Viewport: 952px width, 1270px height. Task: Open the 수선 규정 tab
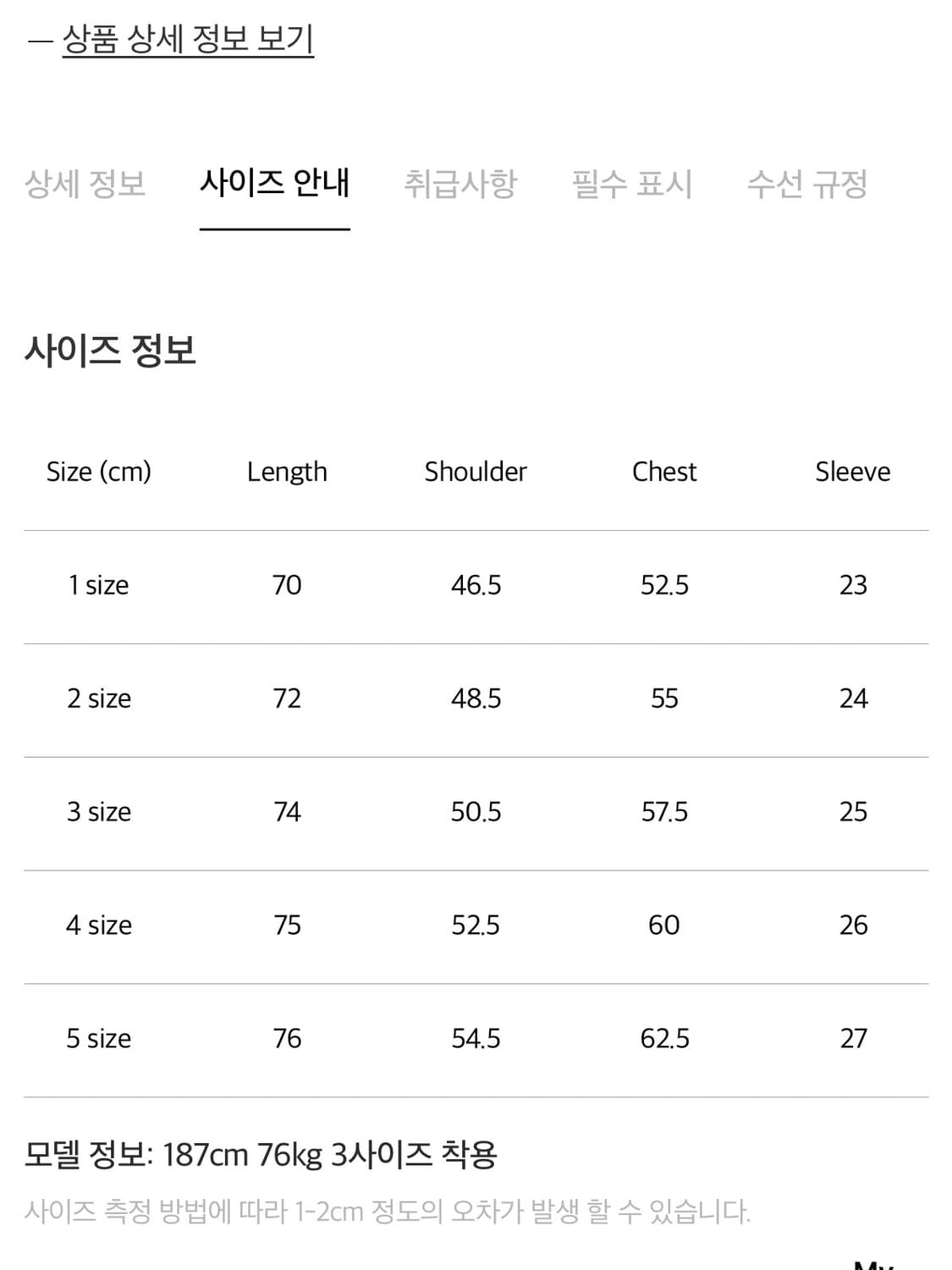point(806,185)
